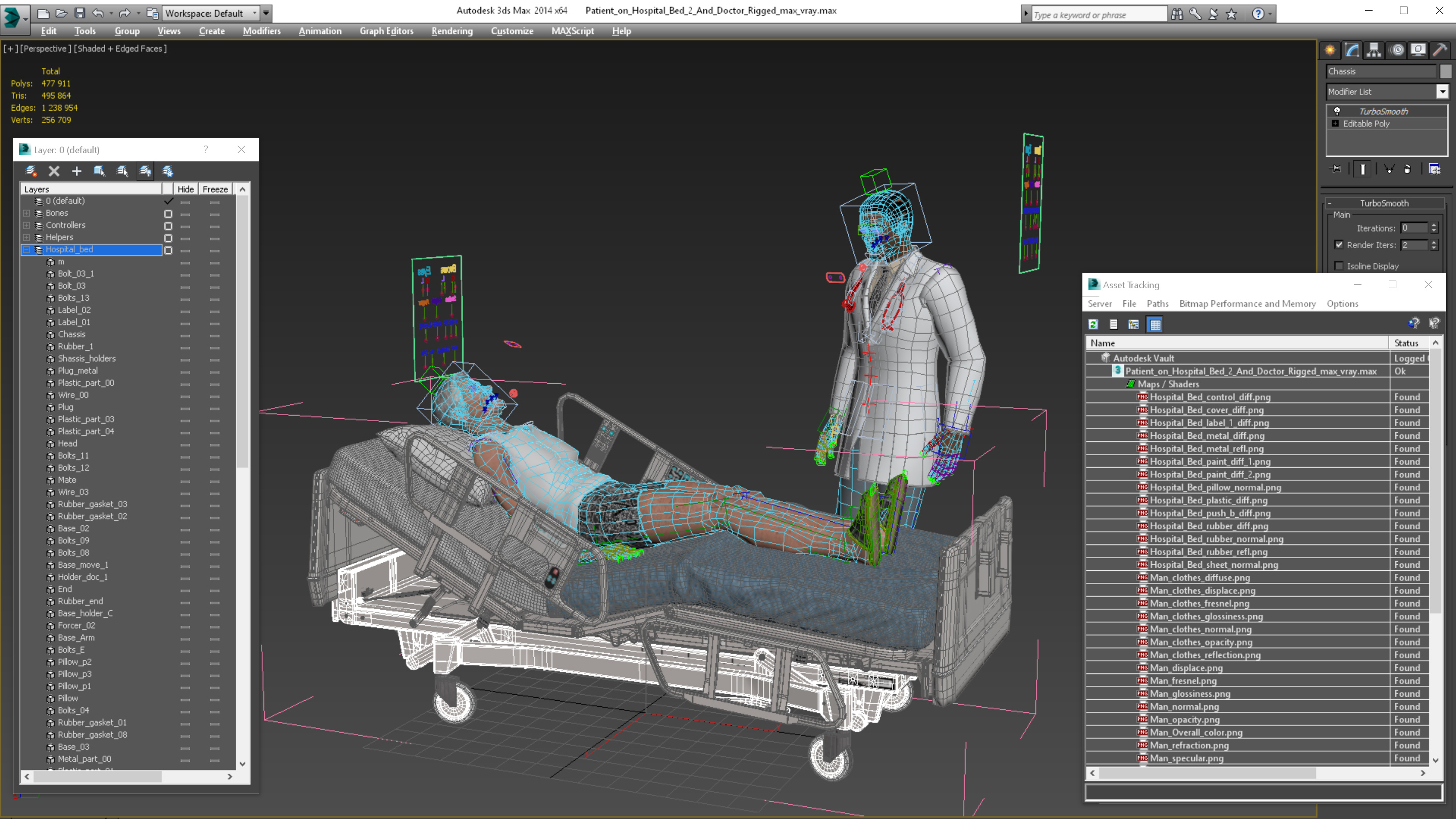Collapse the Hospital_bed layer node
This screenshot has width=1456, height=819.
click(x=26, y=249)
